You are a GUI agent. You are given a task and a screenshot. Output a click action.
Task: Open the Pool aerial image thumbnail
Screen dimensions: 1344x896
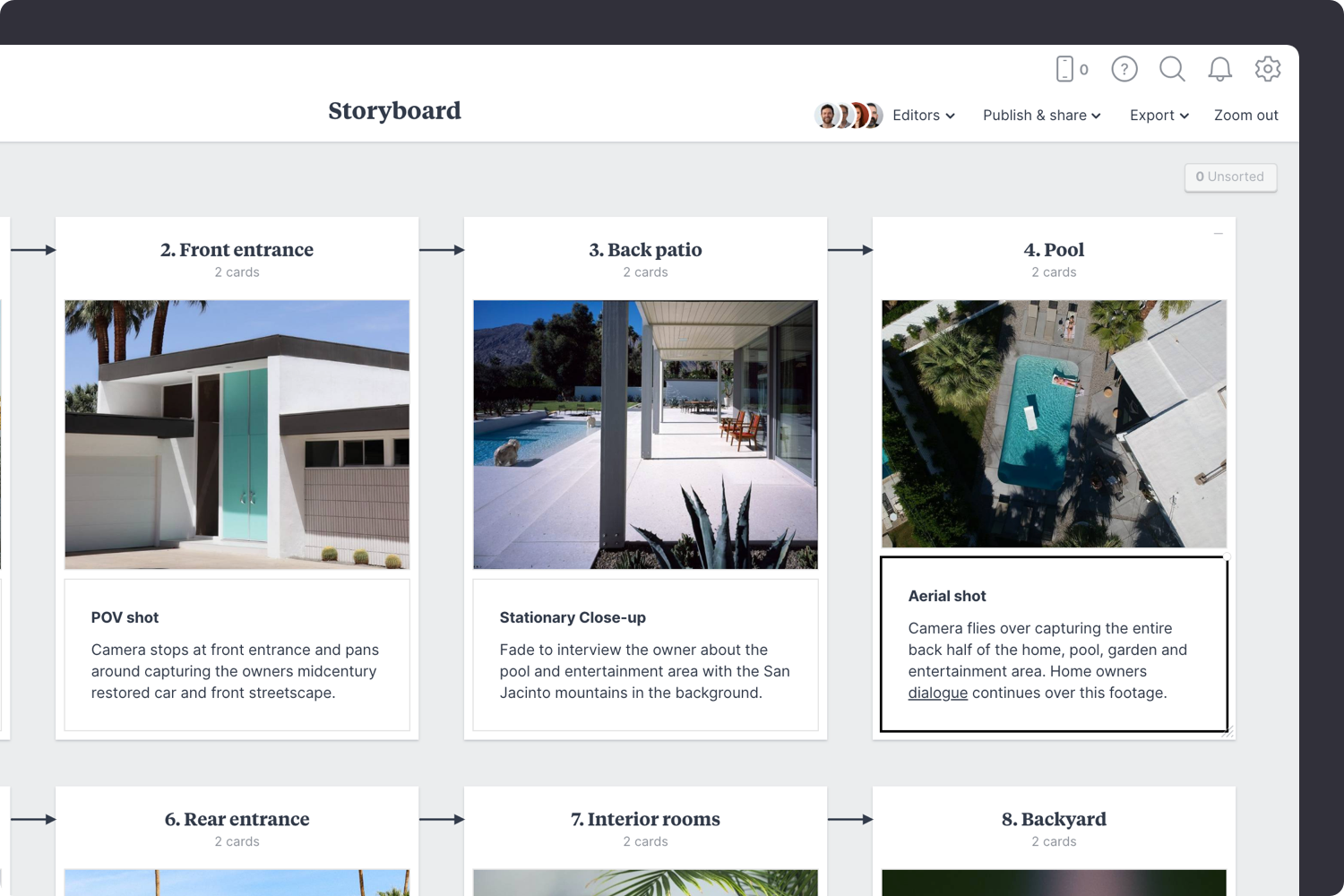point(1054,424)
